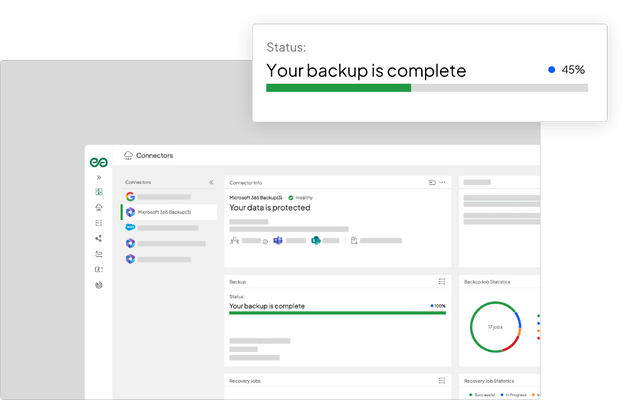This screenshot has height=400, width=640.
Task: Click the Connectors page header title
Action: point(154,156)
